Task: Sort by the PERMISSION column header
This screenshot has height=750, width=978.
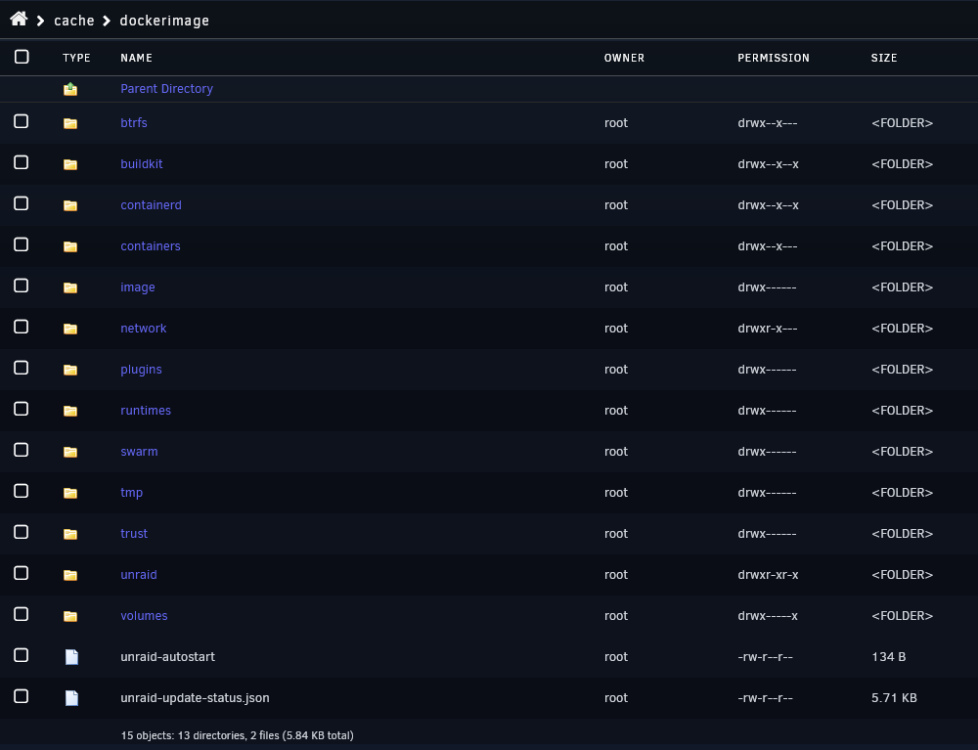Action: click(x=773, y=58)
